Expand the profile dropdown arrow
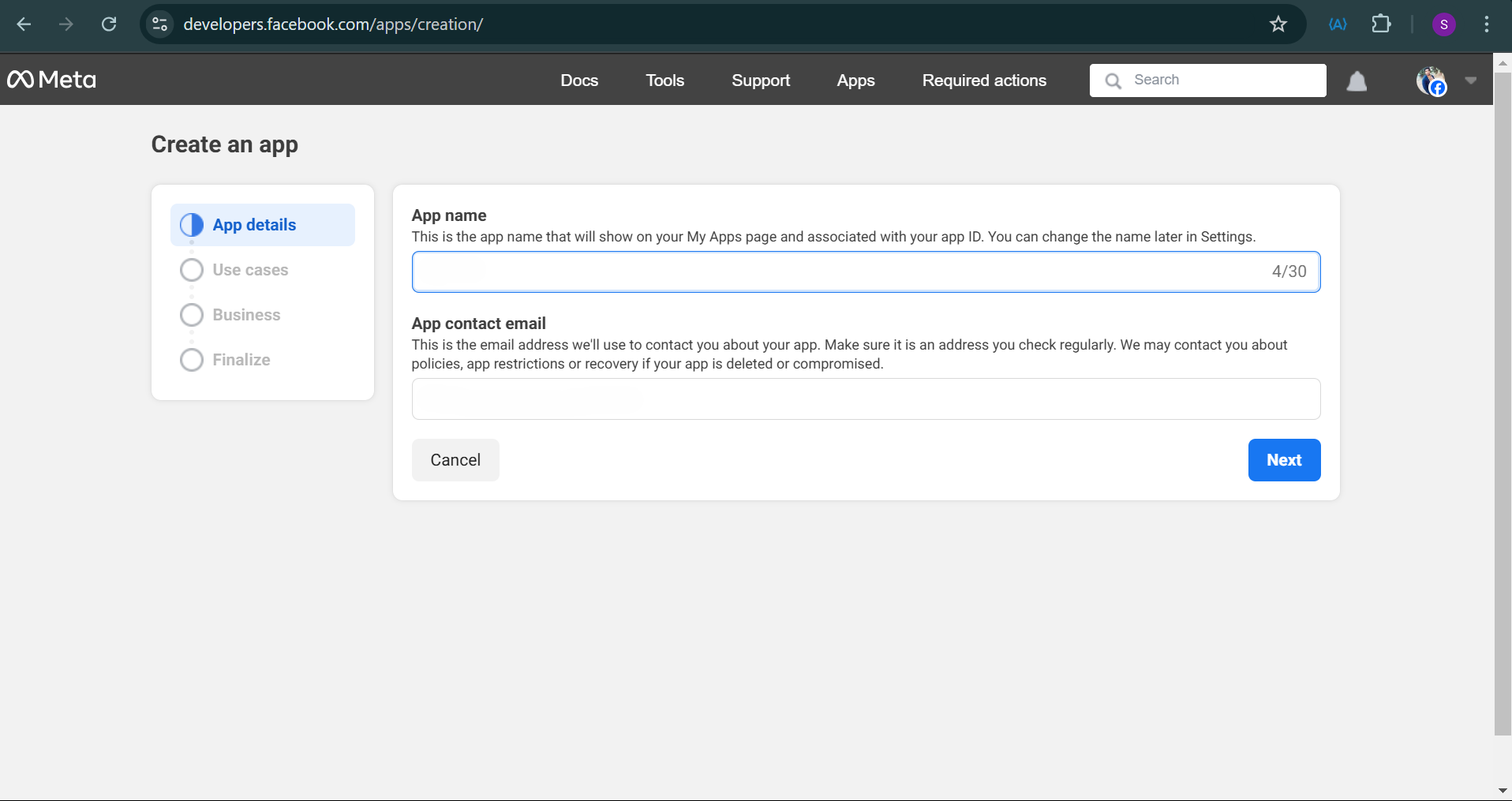The height and width of the screenshot is (801, 1512). [1472, 80]
